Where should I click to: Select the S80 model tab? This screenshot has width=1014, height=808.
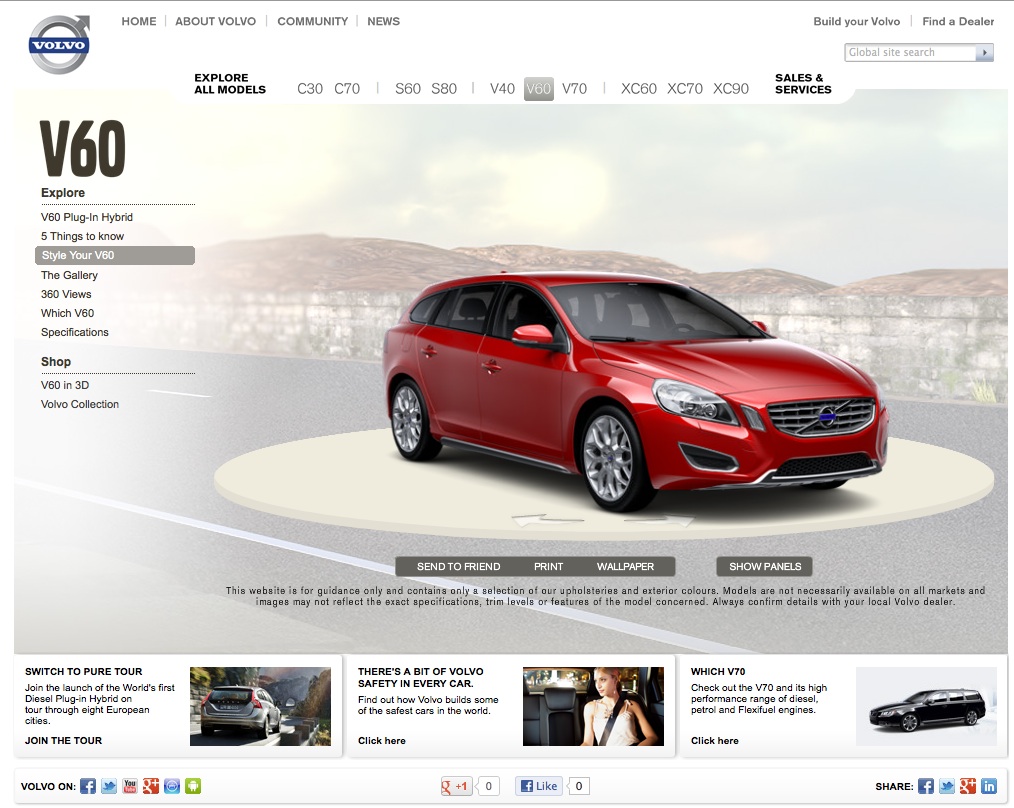(x=444, y=89)
